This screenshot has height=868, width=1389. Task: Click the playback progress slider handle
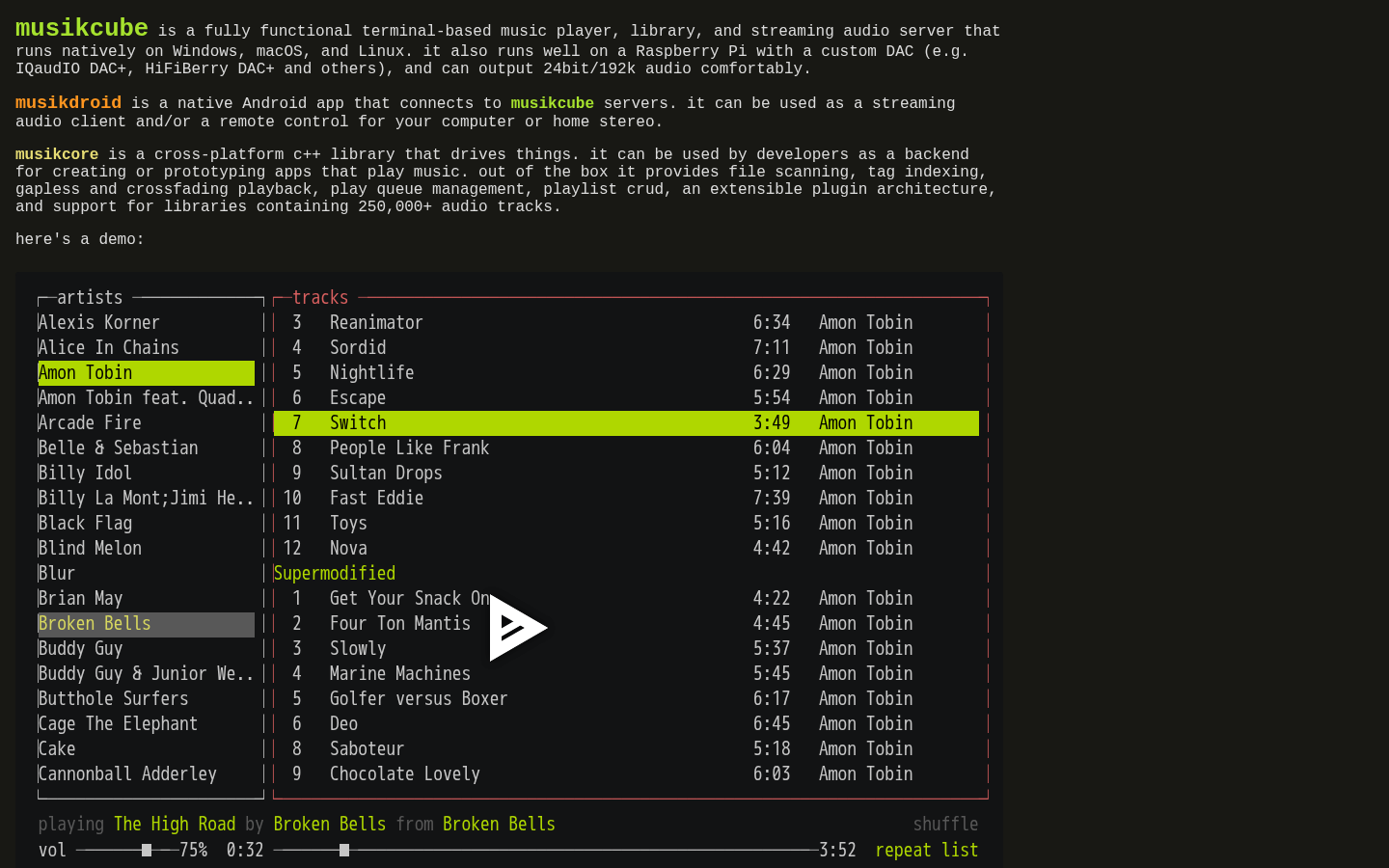click(x=344, y=850)
